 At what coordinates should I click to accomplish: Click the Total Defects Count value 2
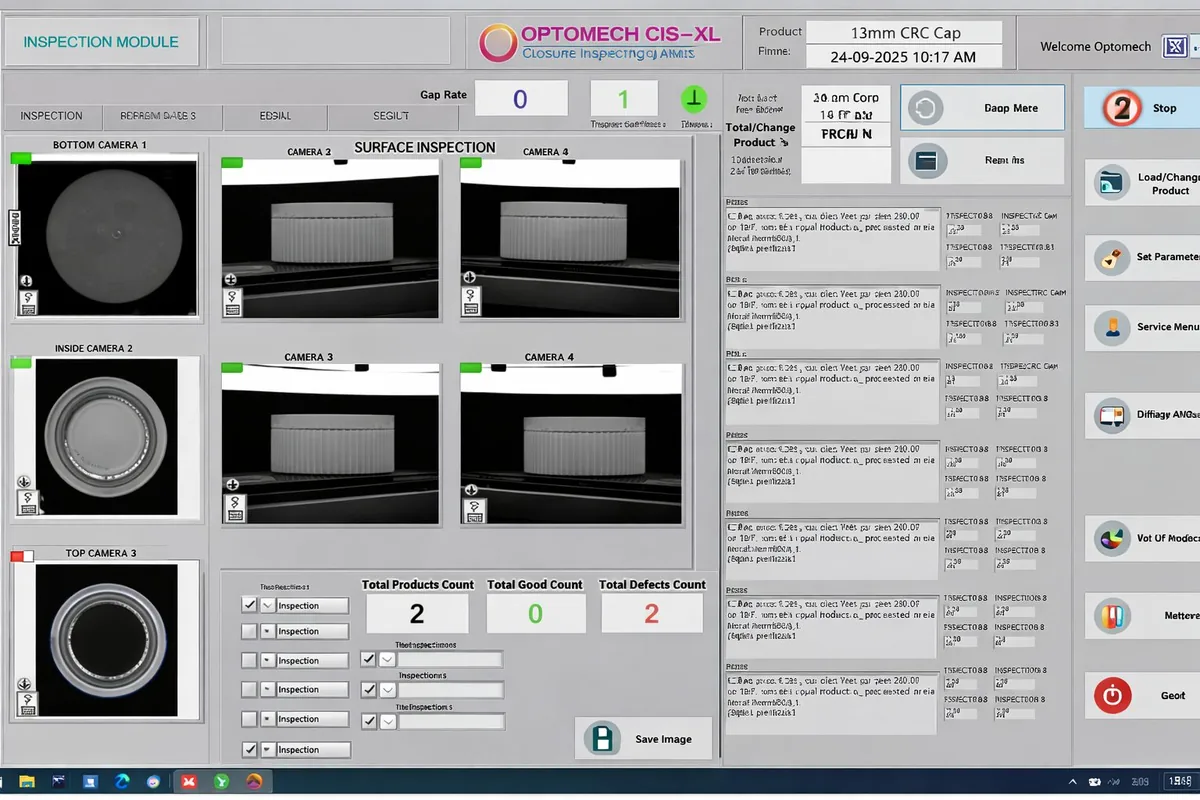click(652, 614)
